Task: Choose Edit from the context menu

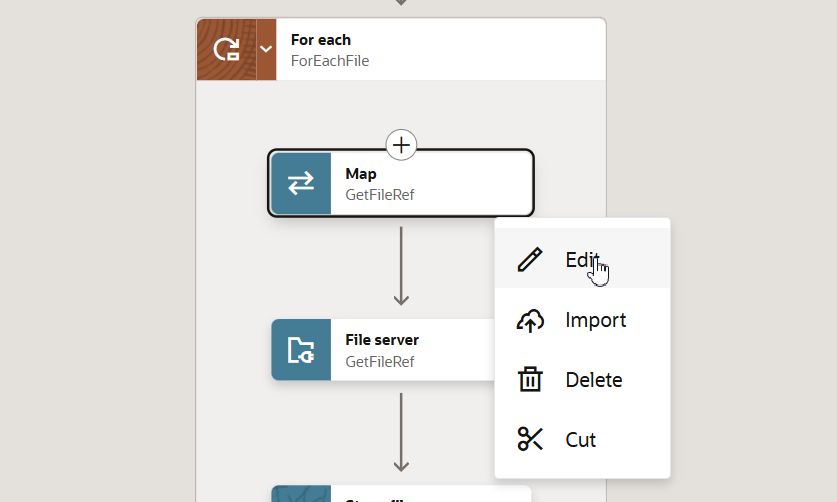Action: tap(582, 260)
